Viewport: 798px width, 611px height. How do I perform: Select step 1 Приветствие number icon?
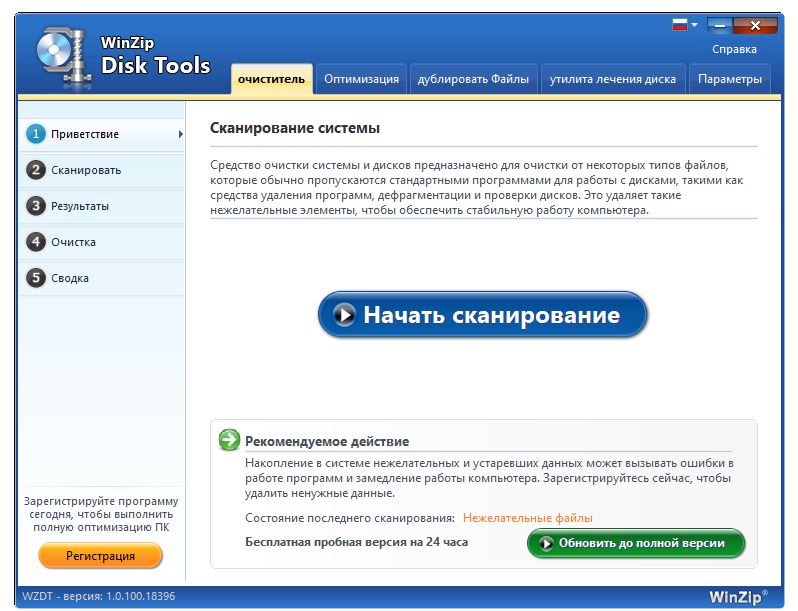36,134
